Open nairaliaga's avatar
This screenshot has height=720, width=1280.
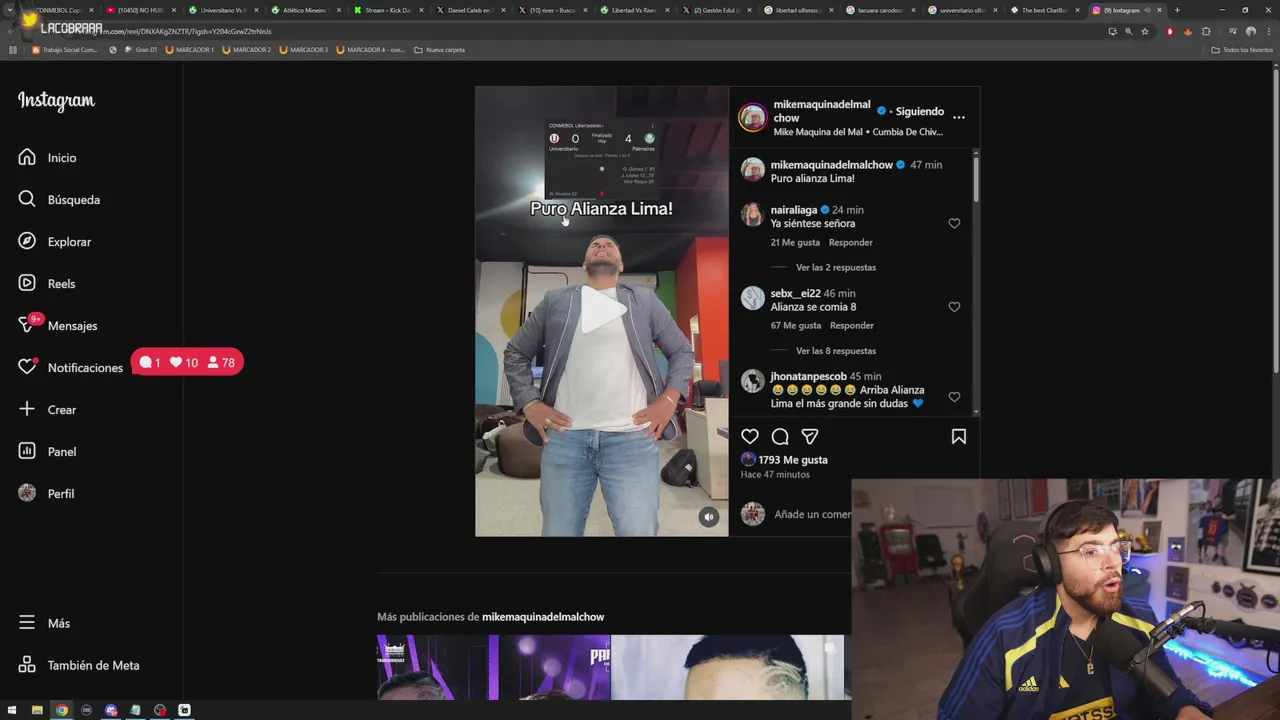pos(753,215)
